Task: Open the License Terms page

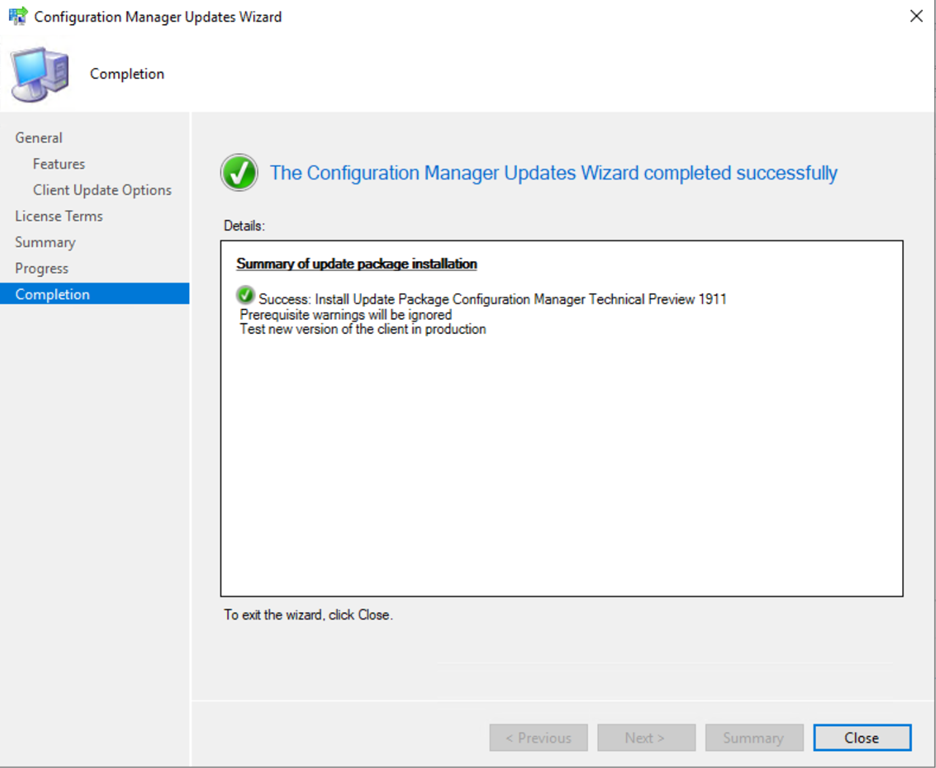Action: pyautogui.click(x=58, y=216)
